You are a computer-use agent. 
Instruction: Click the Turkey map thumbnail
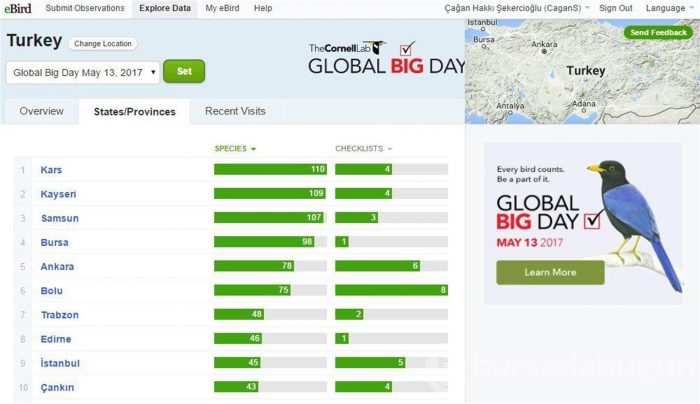click(x=582, y=71)
